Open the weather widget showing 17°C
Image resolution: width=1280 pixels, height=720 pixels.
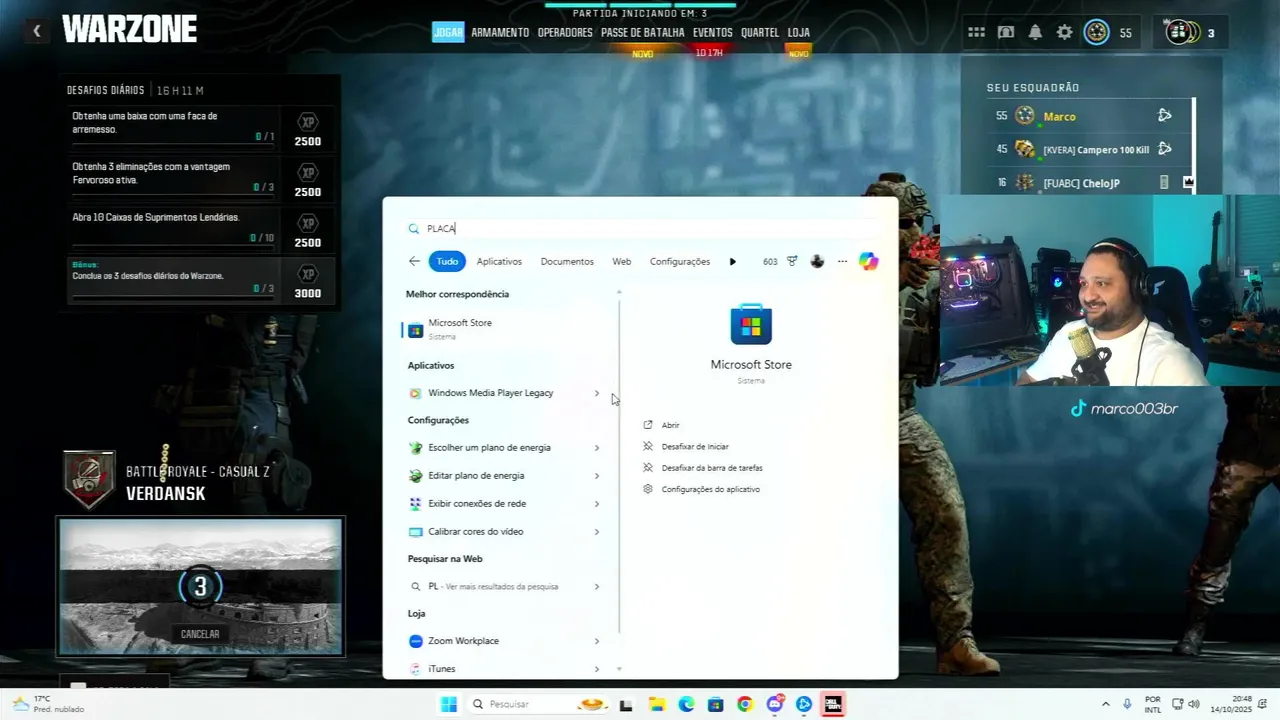click(48, 704)
